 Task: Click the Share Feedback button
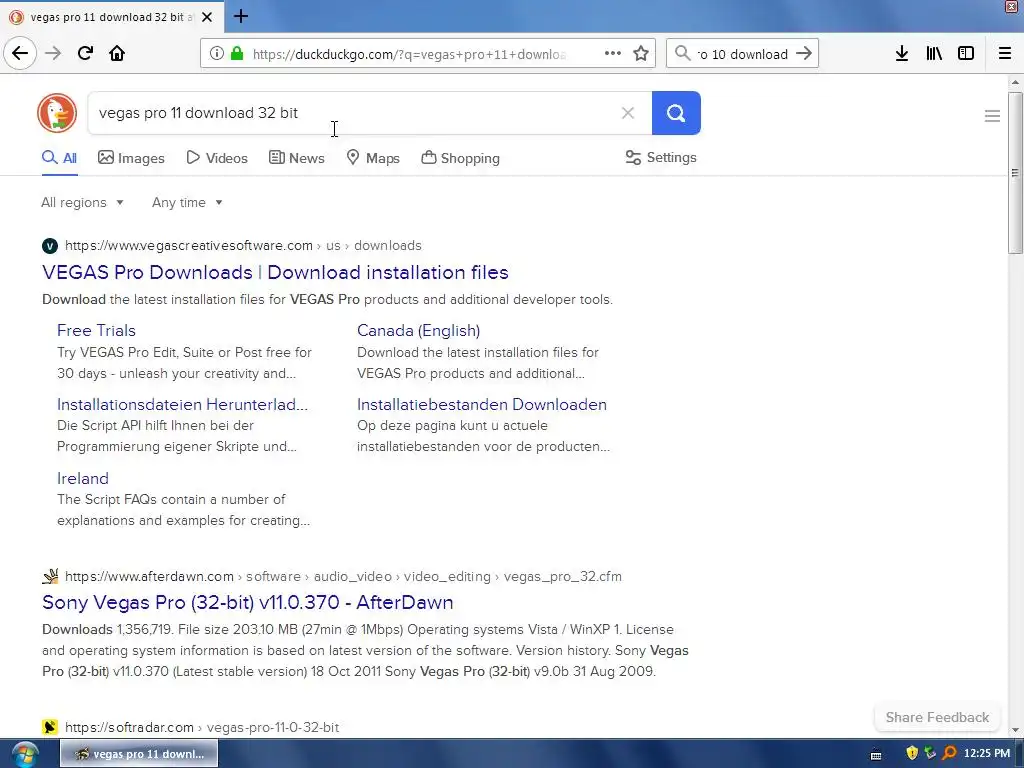coord(937,717)
